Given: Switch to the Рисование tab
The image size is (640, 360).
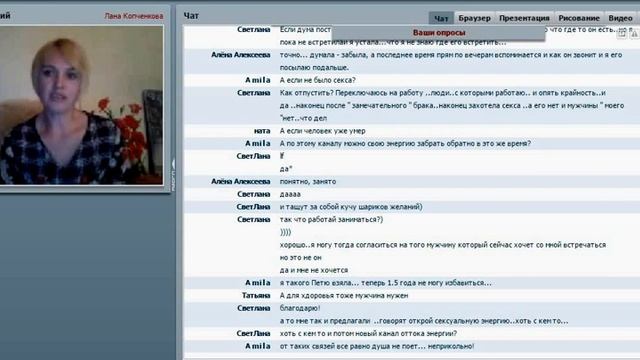Looking at the screenshot, I should (x=579, y=18).
